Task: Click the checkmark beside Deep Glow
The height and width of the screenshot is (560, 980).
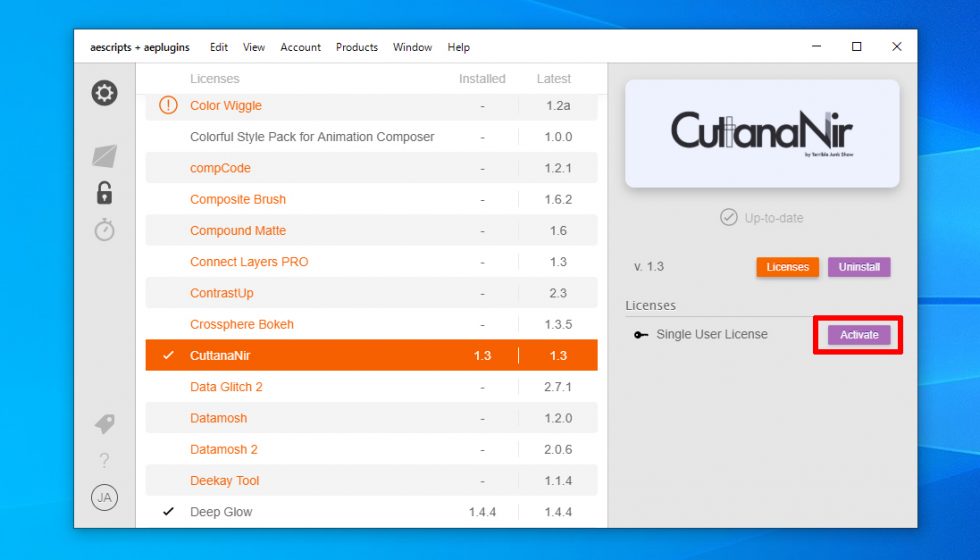Action: pyautogui.click(x=168, y=511)
